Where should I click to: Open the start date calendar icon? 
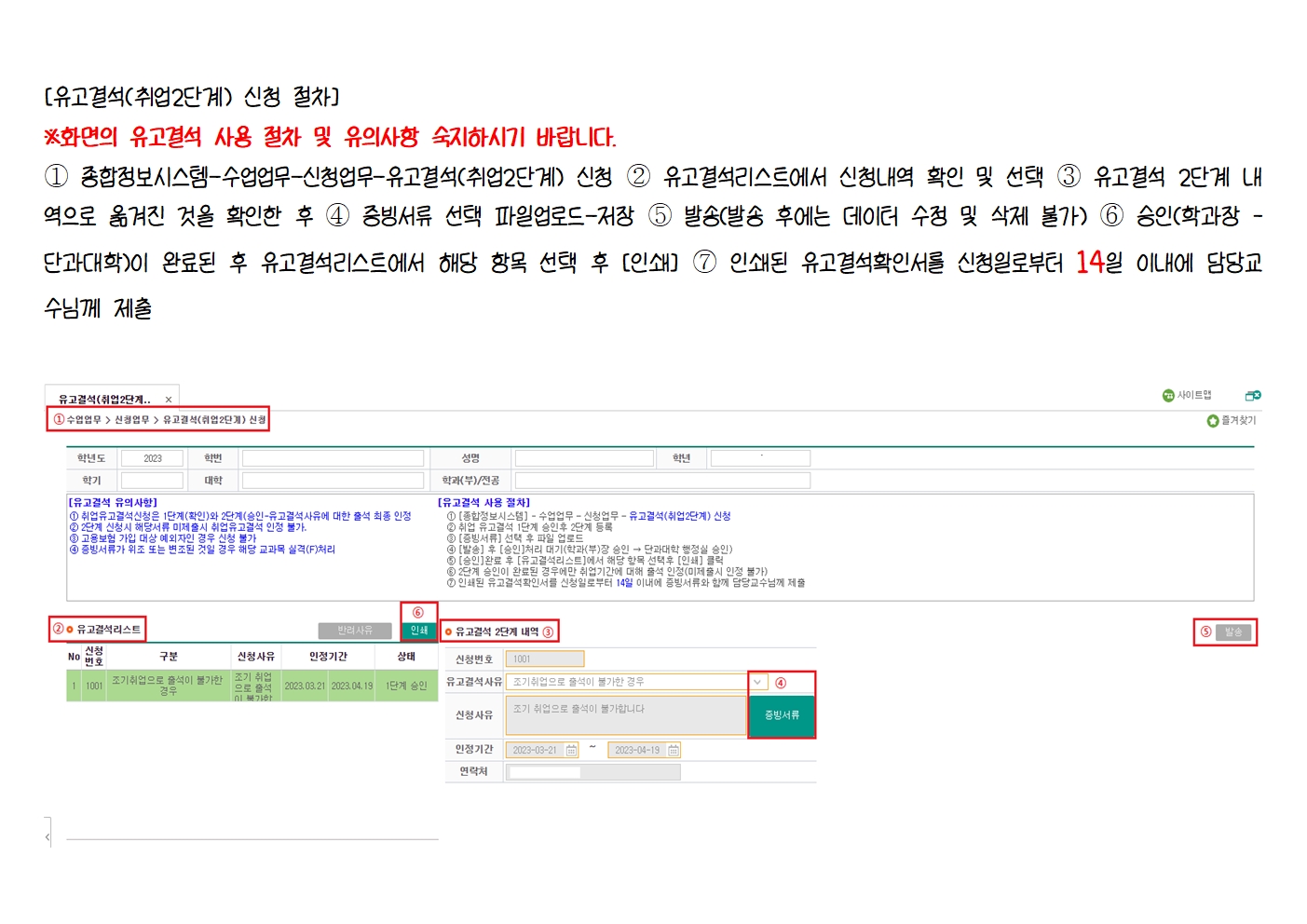pos(571,751)
